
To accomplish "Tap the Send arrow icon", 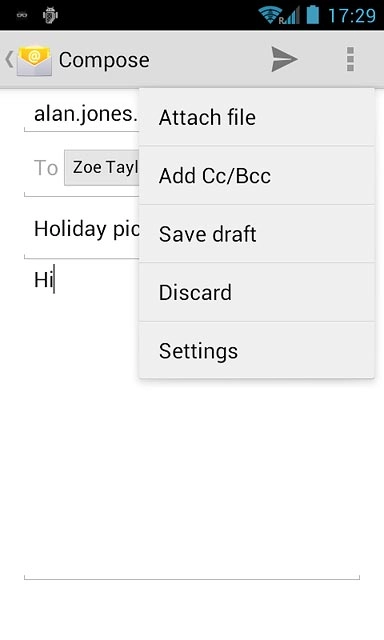I will pyautogui.click(x=284, y=59).
